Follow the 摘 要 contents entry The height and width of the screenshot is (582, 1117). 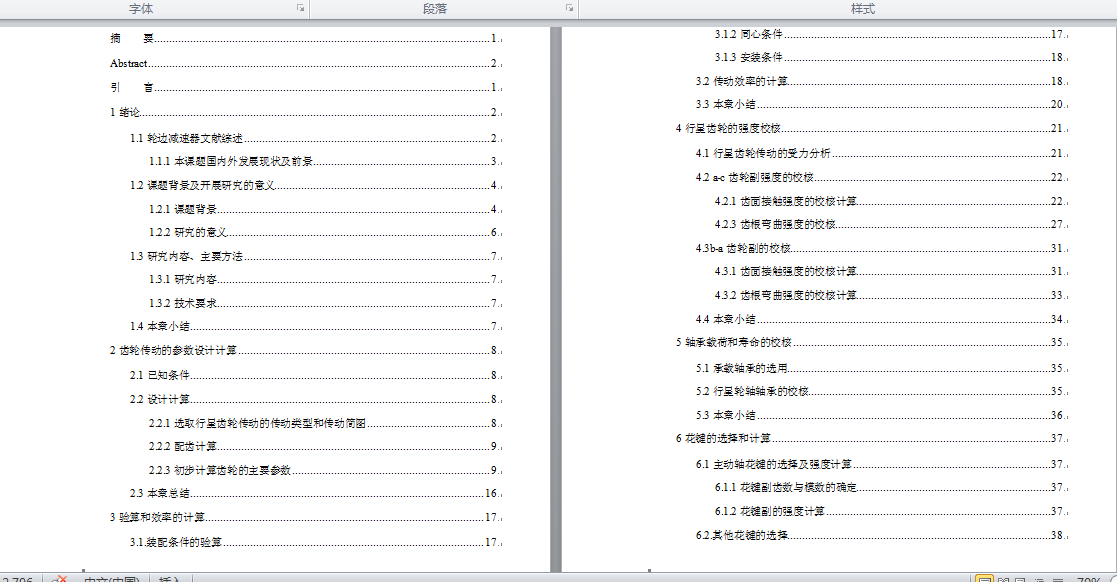pos(306,38)
